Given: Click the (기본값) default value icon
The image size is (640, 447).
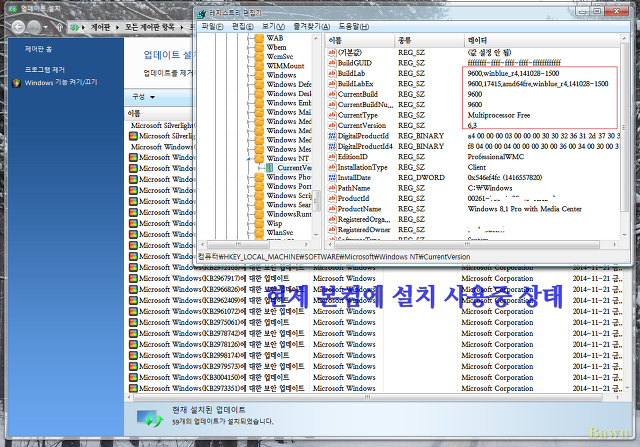Looking at the screenshot, I should [332, 53].
